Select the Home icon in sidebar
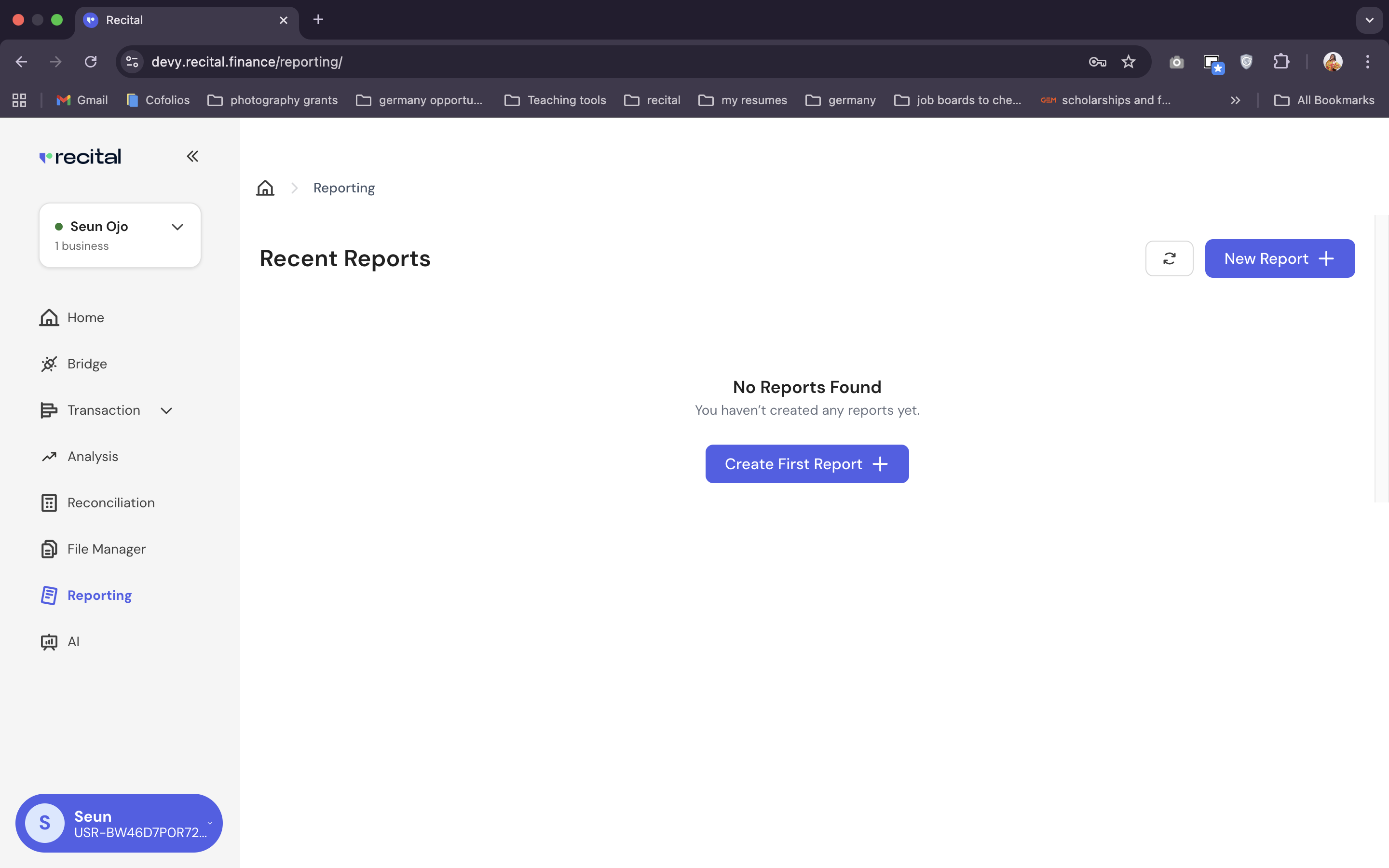The width and height of the screenshot is (1389, 868). [x=49, y=317]
